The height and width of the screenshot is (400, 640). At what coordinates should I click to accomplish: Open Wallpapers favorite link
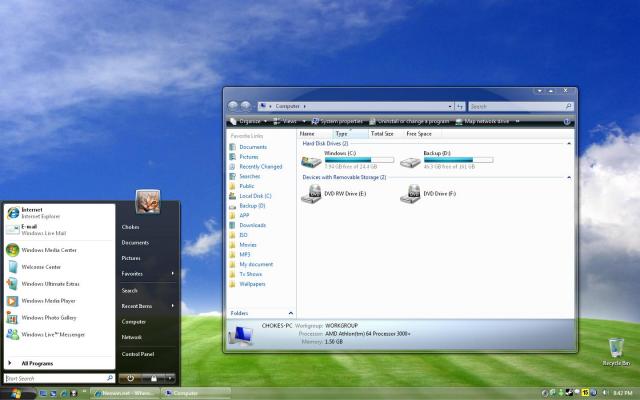(247, 284)
